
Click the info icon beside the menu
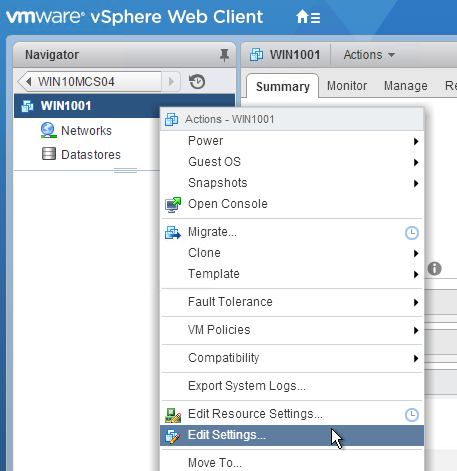click(434, 268)
